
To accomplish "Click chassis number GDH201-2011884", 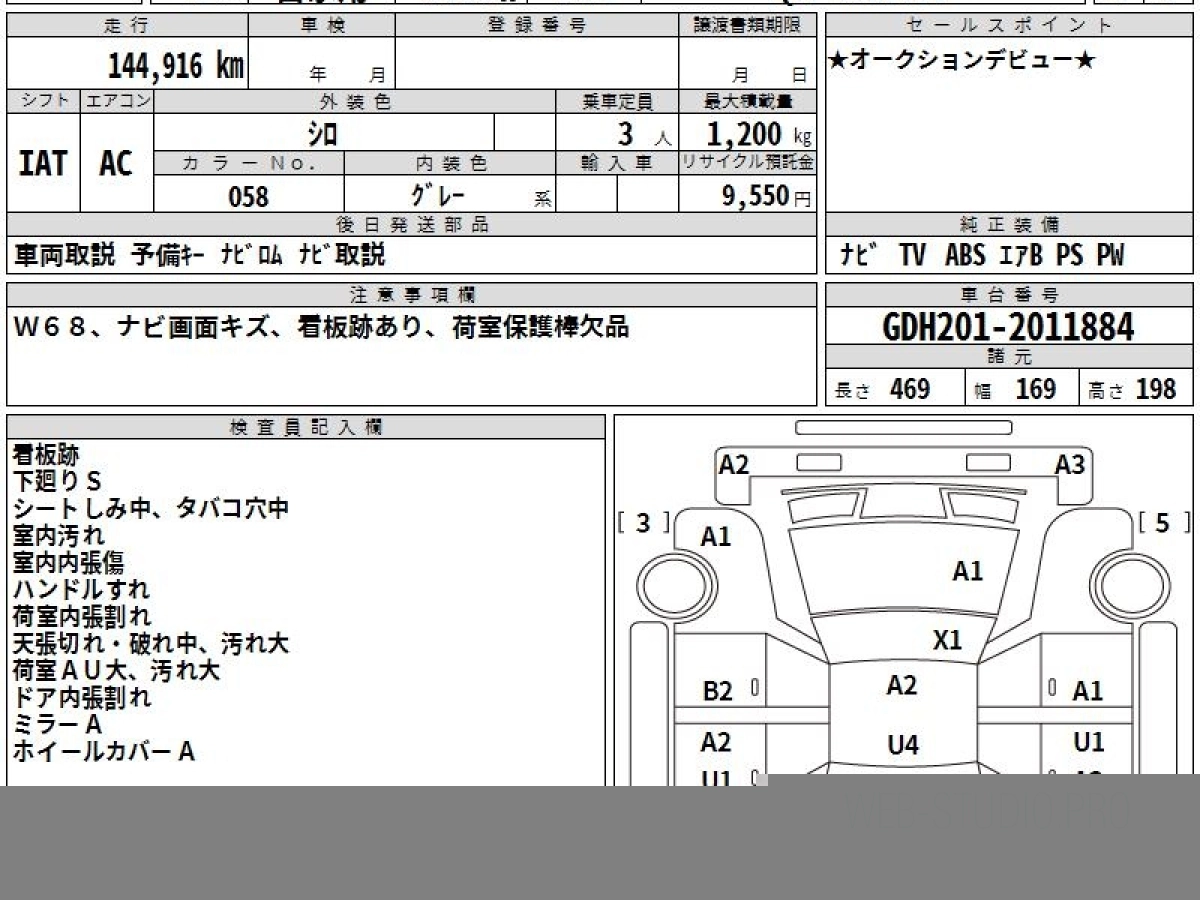I will tap(1009, 327).
